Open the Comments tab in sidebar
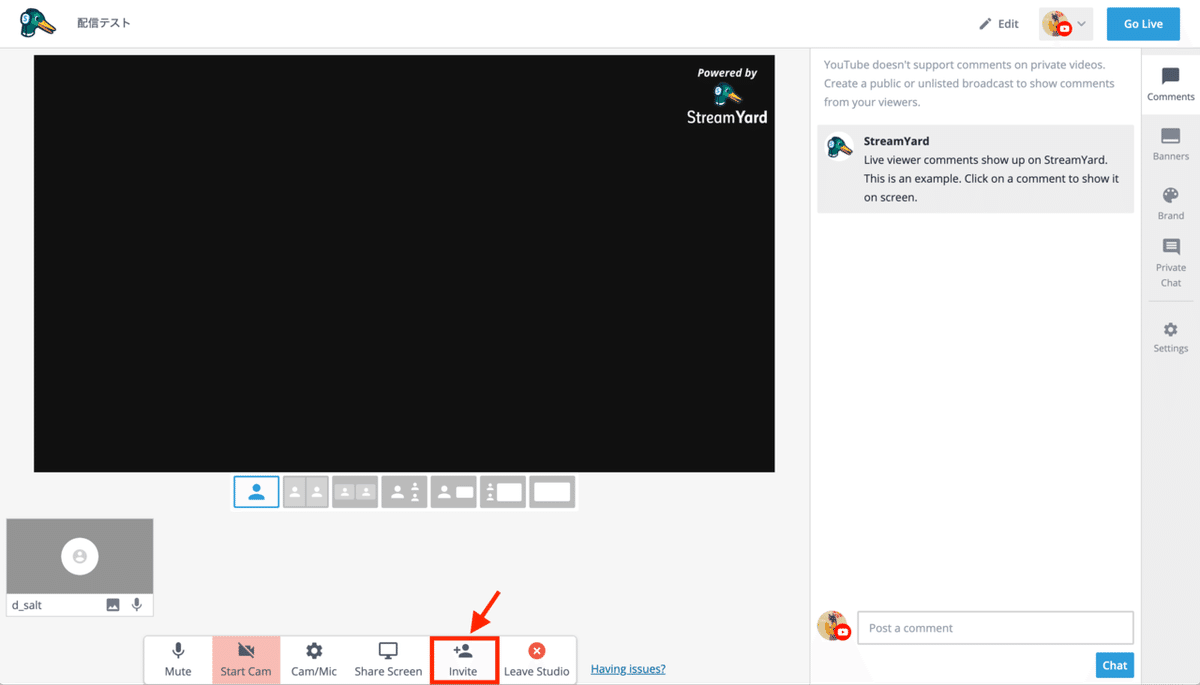The width and height of the screenshot is (1200, 685). click(1171, 85)
